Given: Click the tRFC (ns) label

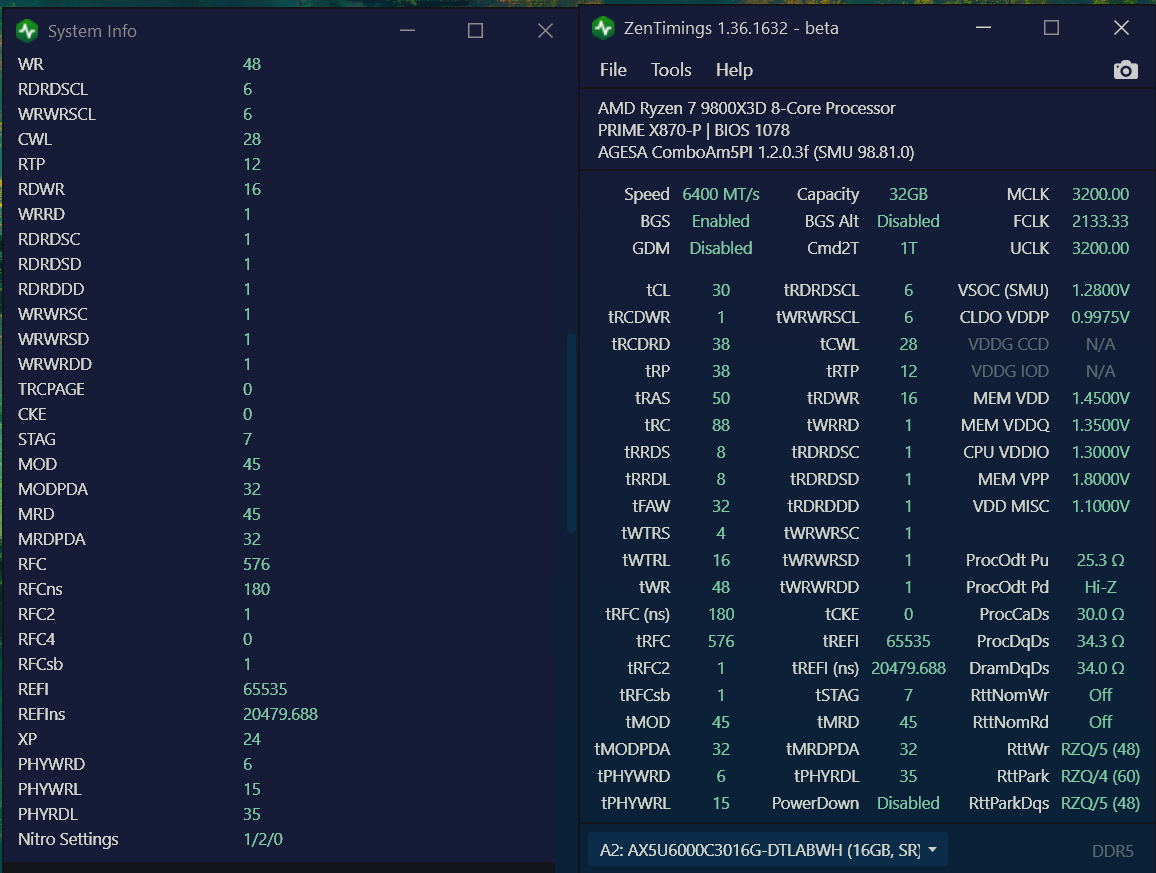Looking at the screenshot, I should (x=638, y=614).
